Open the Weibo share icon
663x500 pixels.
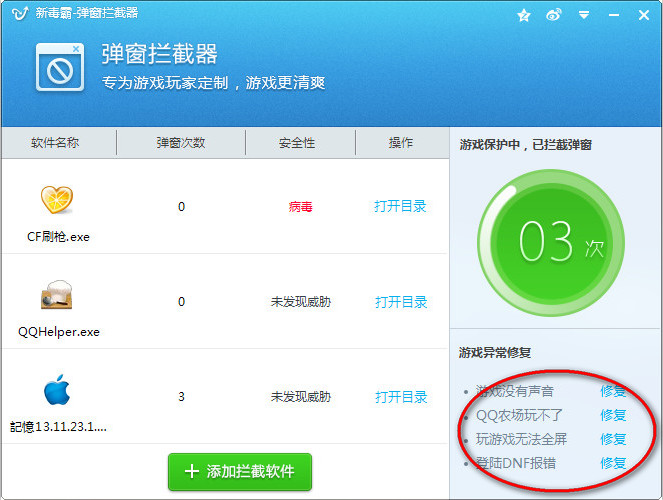[x=553, y=15]
